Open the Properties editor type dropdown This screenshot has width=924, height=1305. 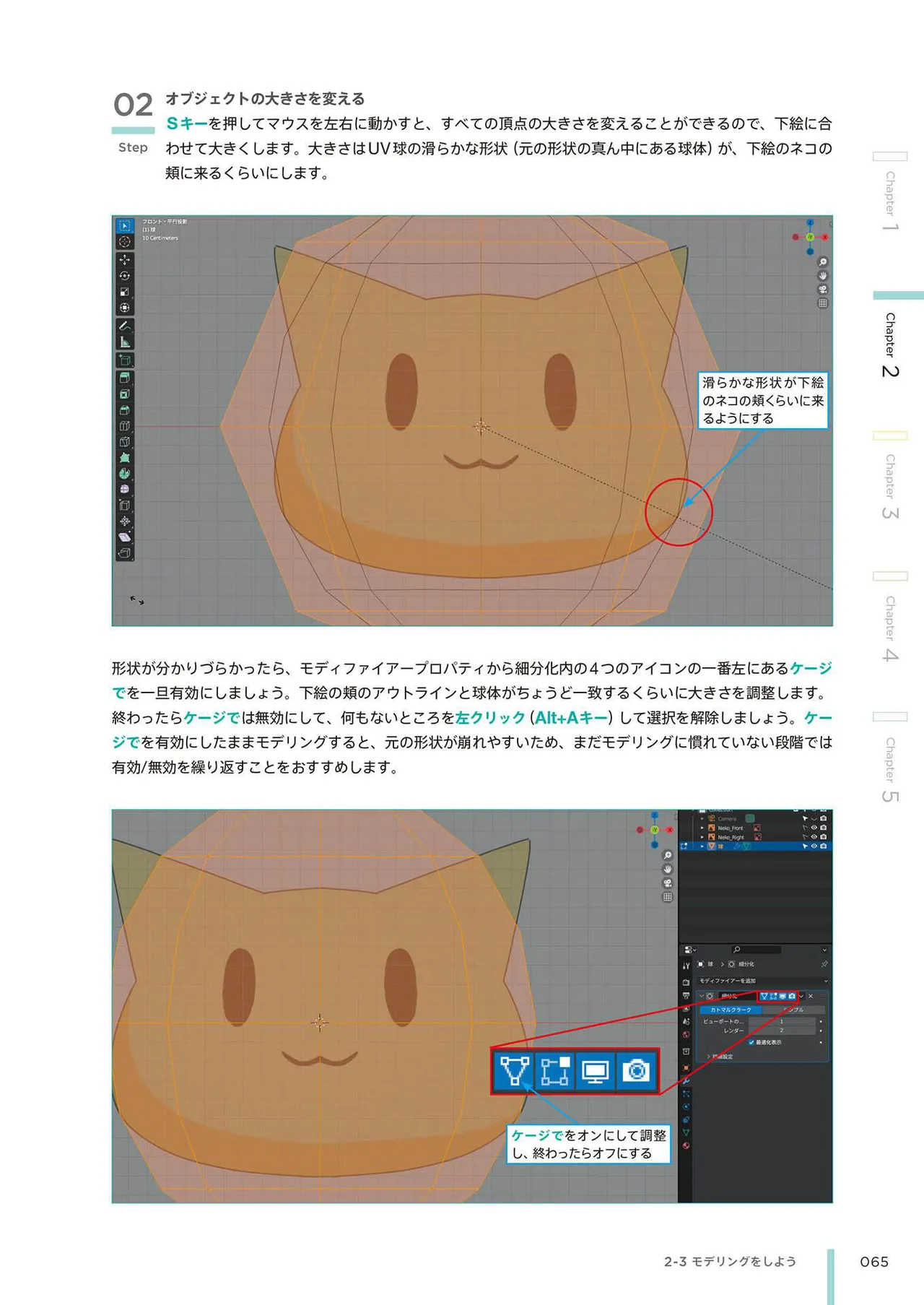pos(690,950)
